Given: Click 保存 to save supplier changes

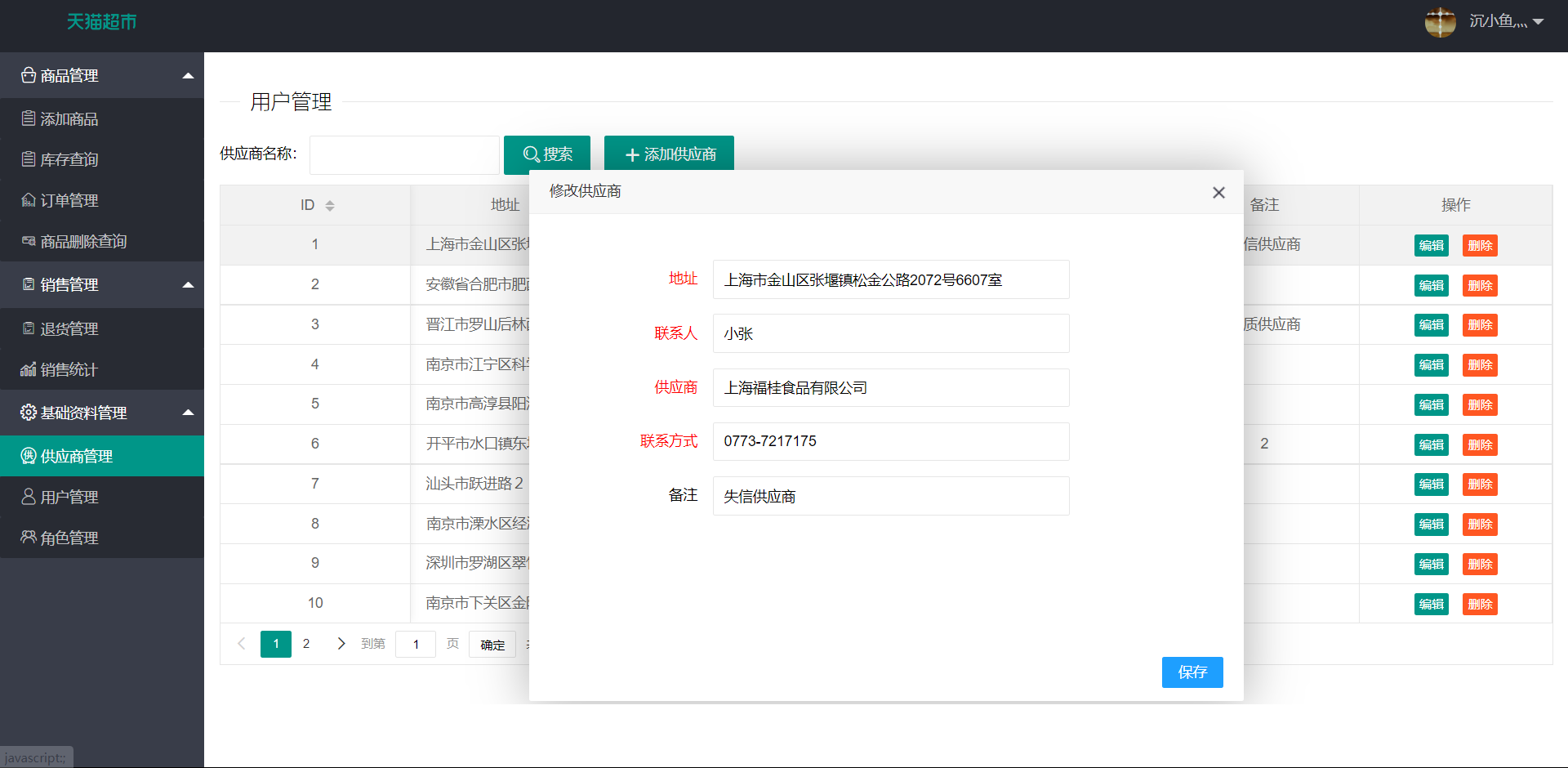Looking at the screenshot, I should tap(1192, 672).
